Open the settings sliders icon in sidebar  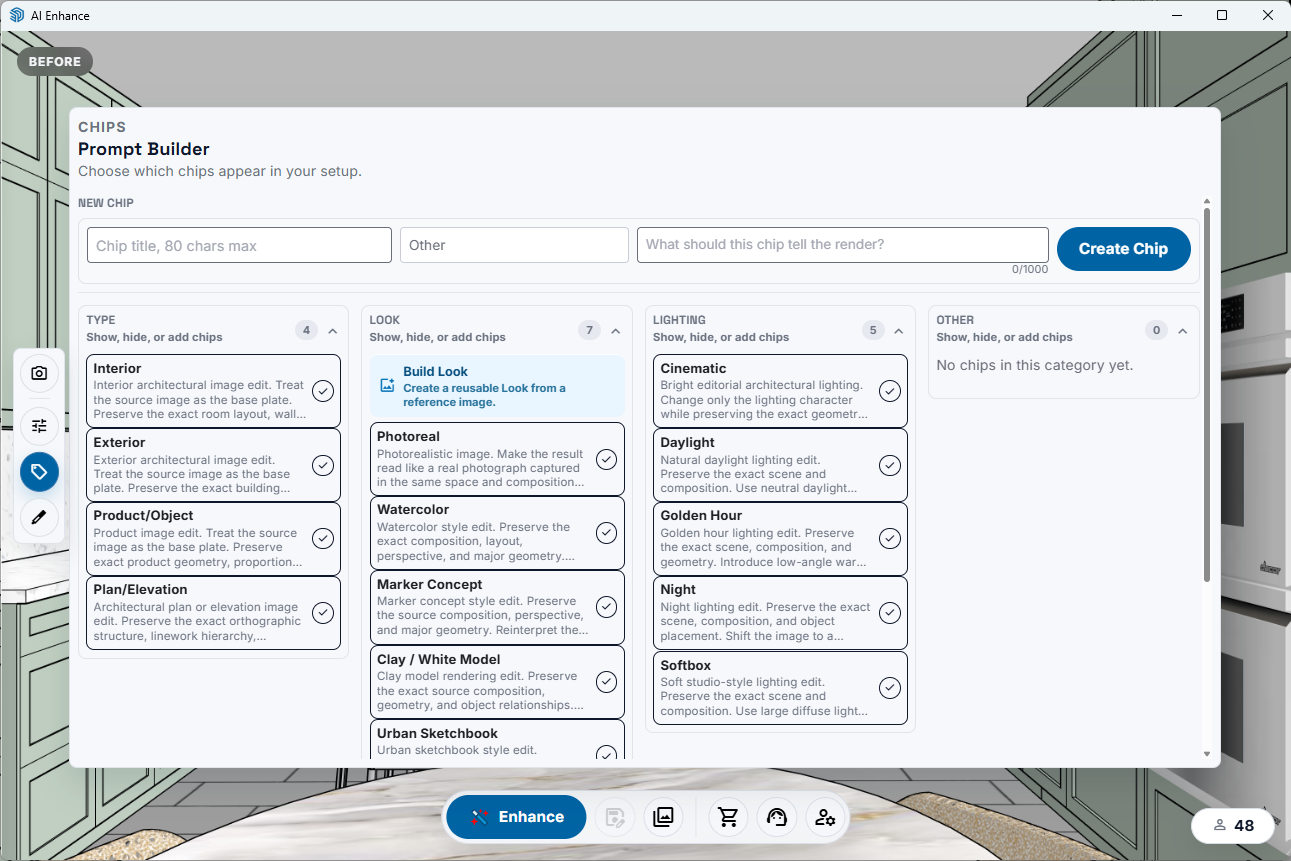pyautogui.click(x=39, y=426)
